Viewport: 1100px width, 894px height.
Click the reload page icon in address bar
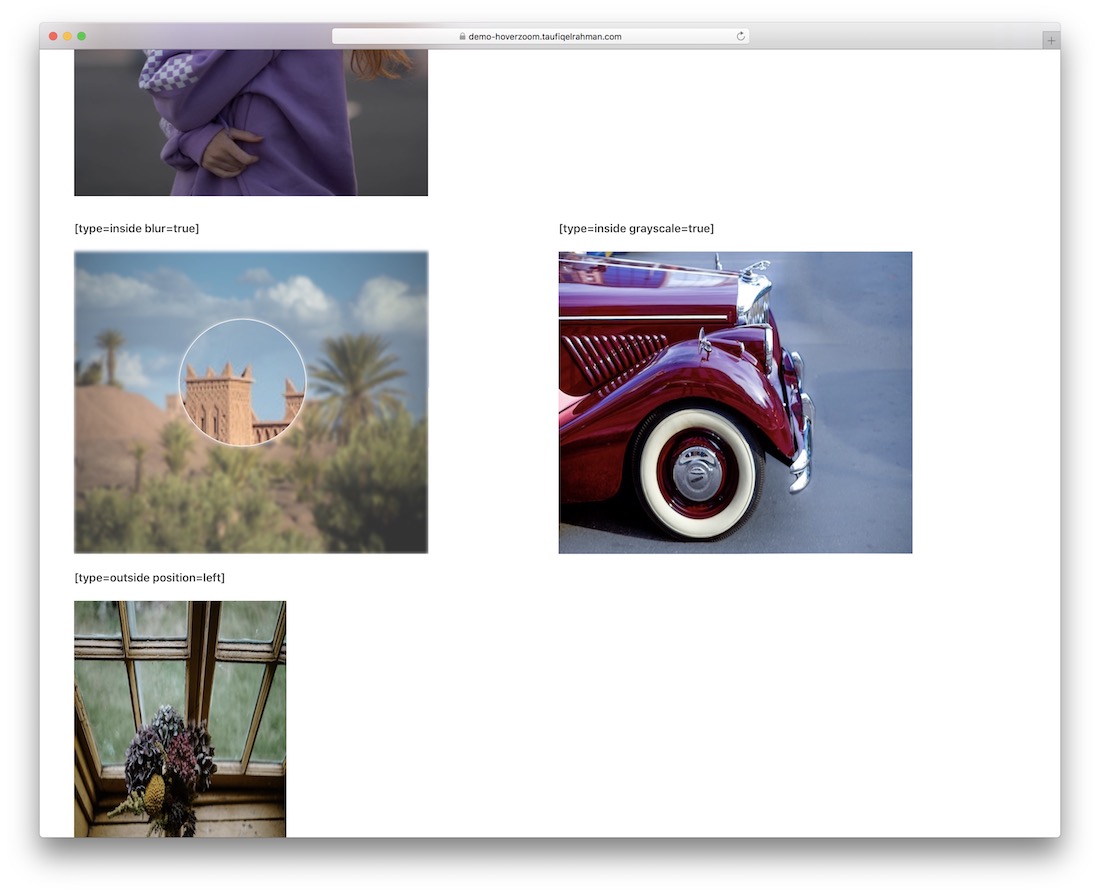click(740, 36)
